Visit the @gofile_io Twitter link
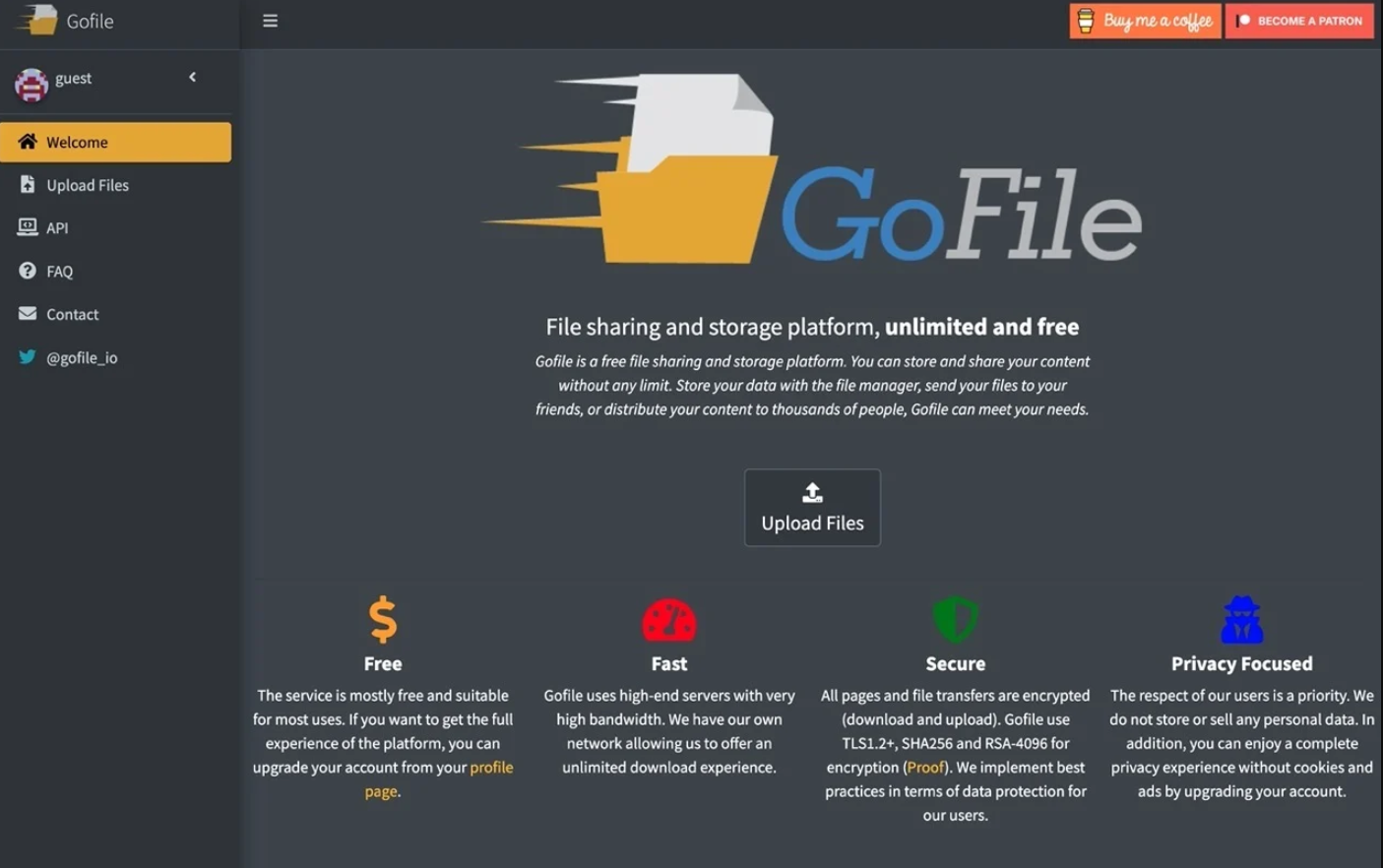The height and width of the screenshot is (868, 1383). coord(115,357)
